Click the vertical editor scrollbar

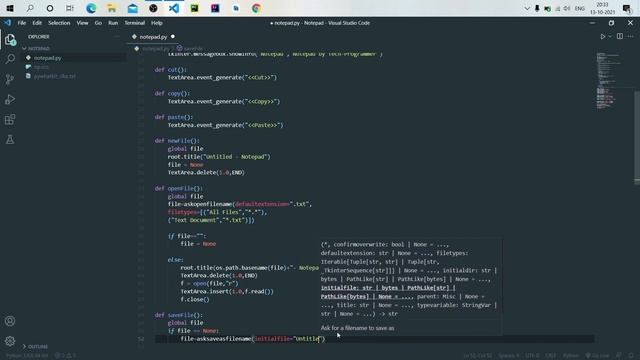pos(637,137)
